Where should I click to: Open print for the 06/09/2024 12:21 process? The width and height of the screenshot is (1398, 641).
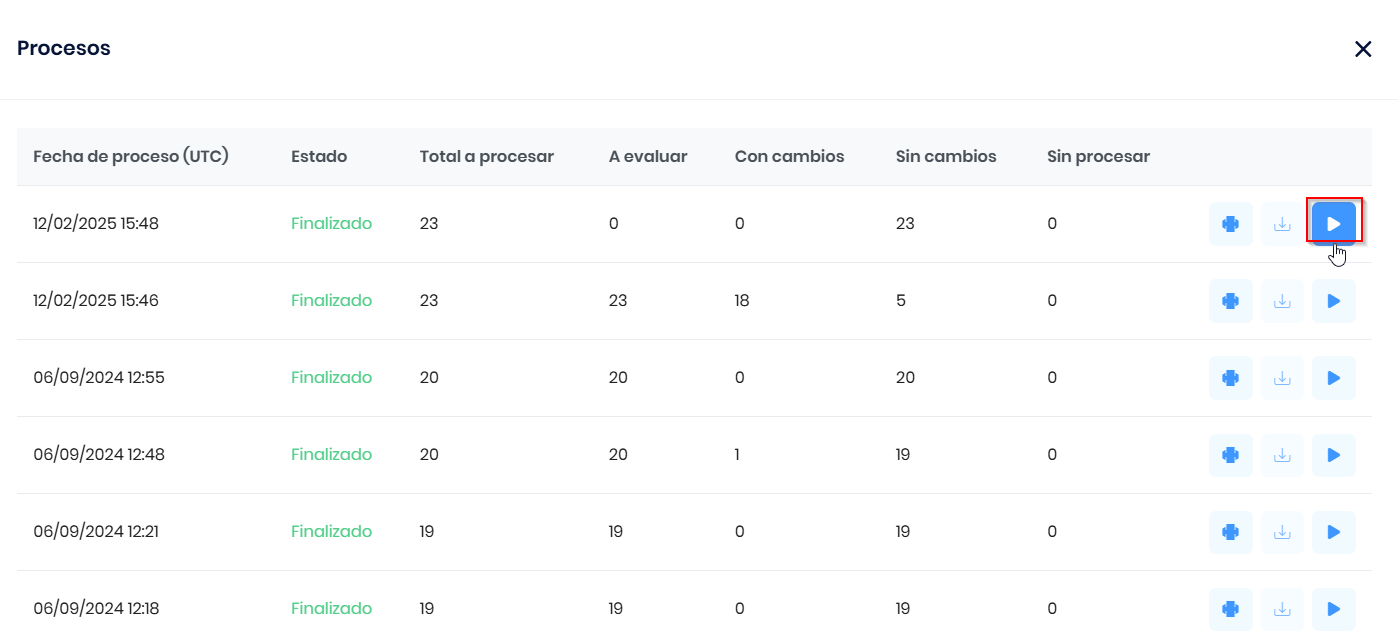pyautogui.click(x=1231, y=532)
